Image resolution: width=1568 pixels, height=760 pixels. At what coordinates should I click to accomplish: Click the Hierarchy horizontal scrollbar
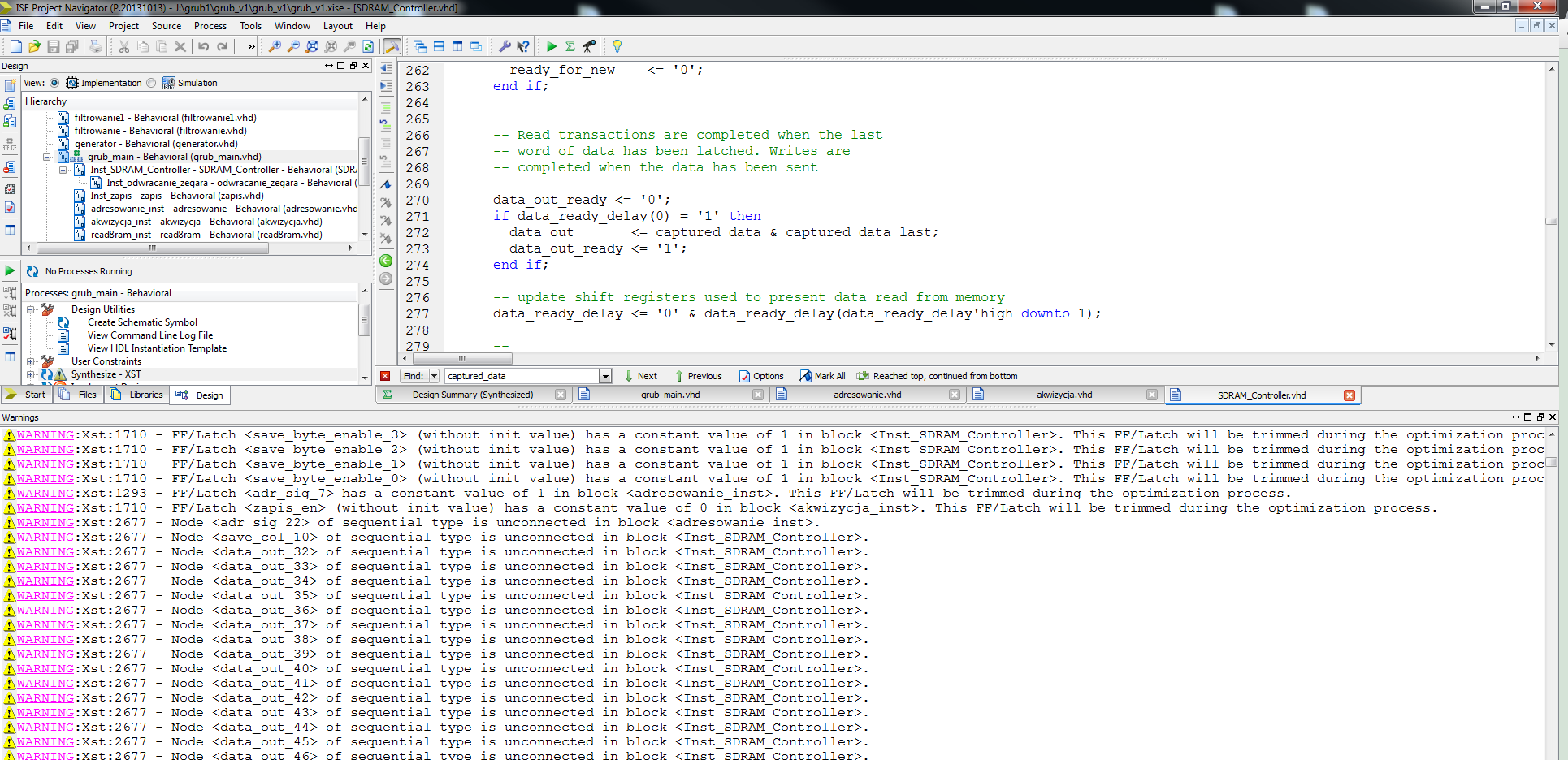153,248
